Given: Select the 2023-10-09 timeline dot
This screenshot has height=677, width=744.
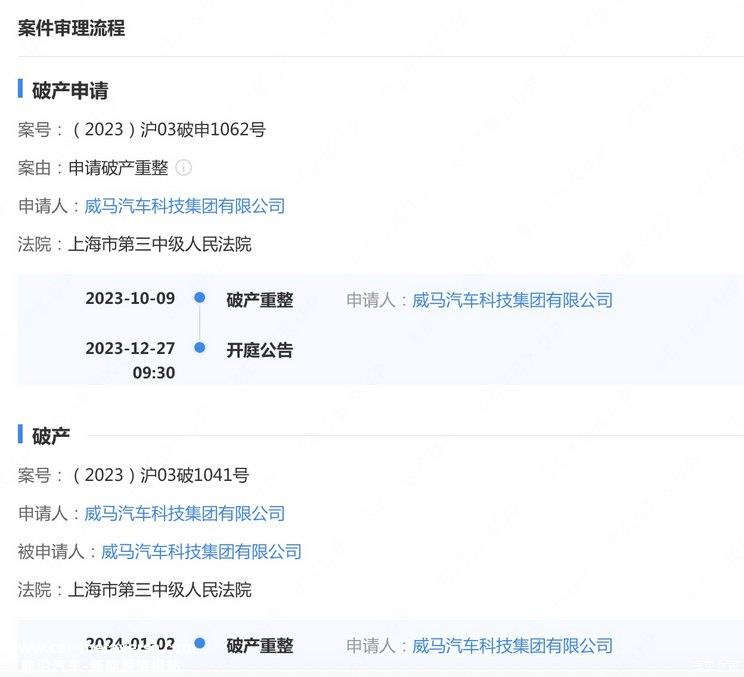Looking at the screenshot, I should coord(200,297).
